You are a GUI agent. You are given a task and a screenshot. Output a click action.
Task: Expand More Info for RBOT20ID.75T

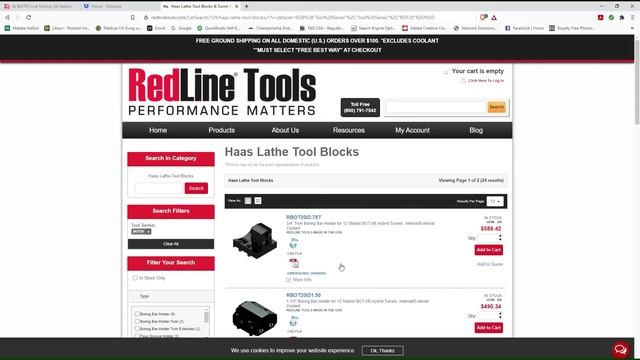tap(299, 280)
